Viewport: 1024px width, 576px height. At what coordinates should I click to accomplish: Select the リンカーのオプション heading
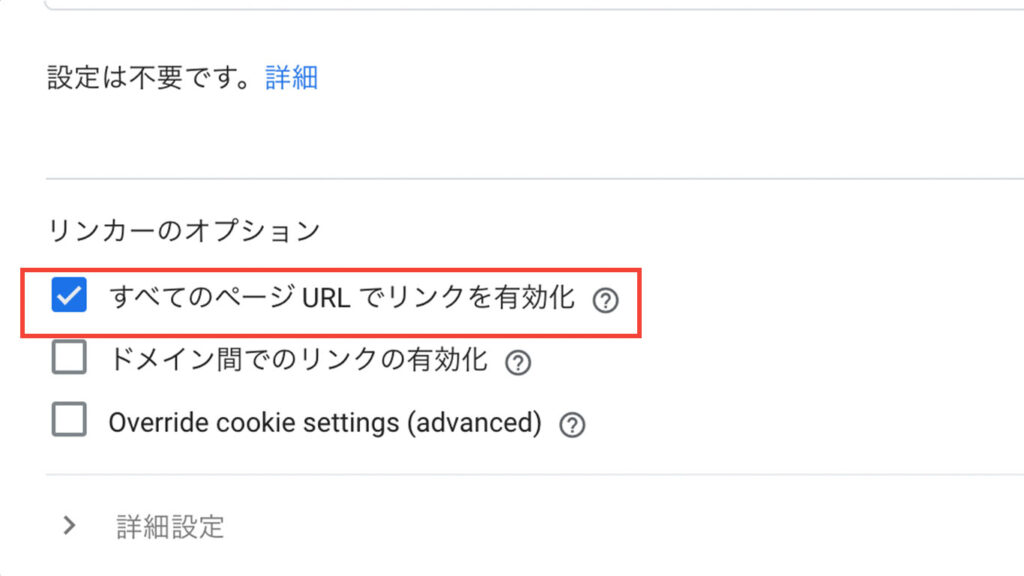tap(184, 231)
